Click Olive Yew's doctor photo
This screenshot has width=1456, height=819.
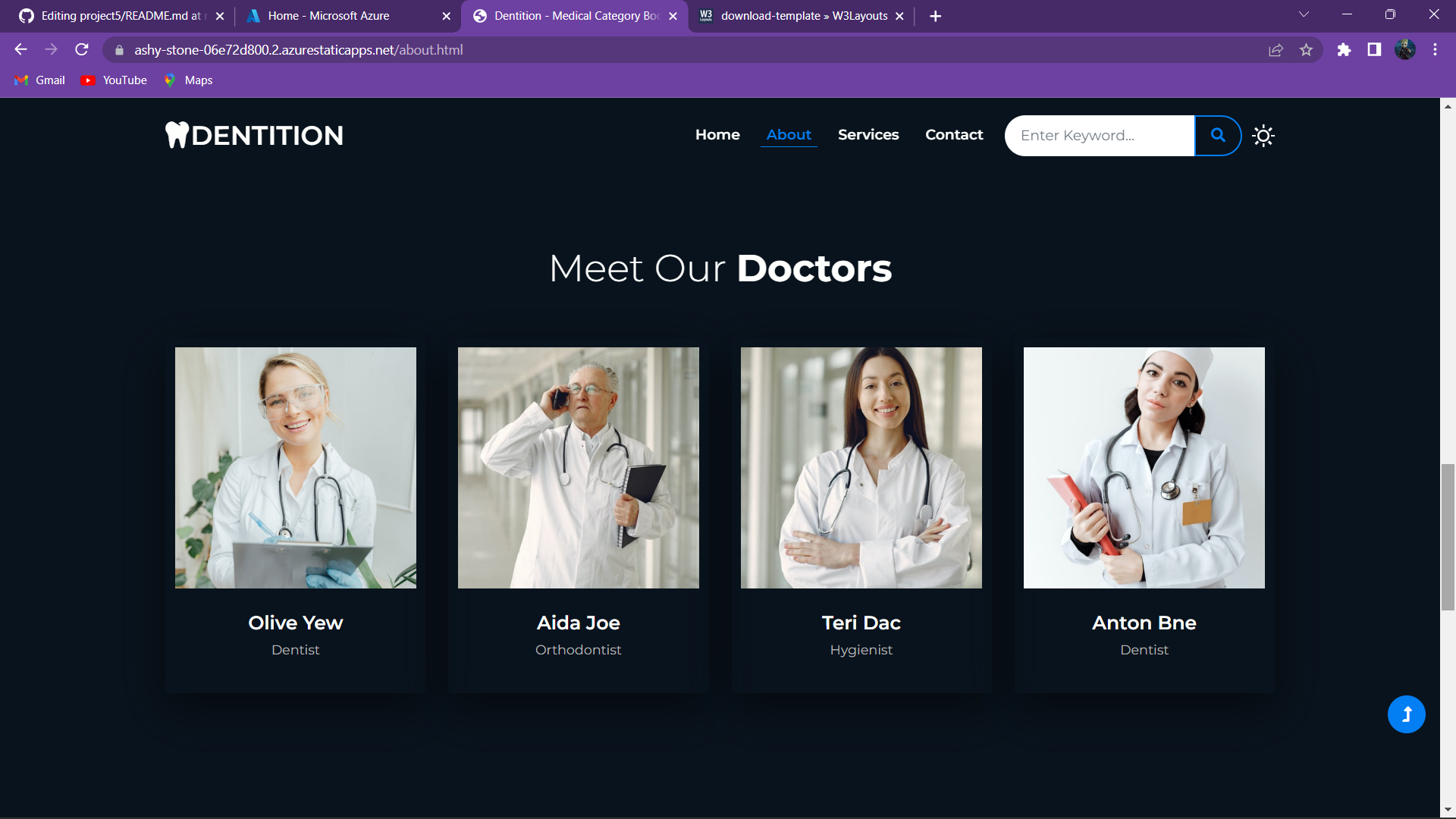pos(296,468)
